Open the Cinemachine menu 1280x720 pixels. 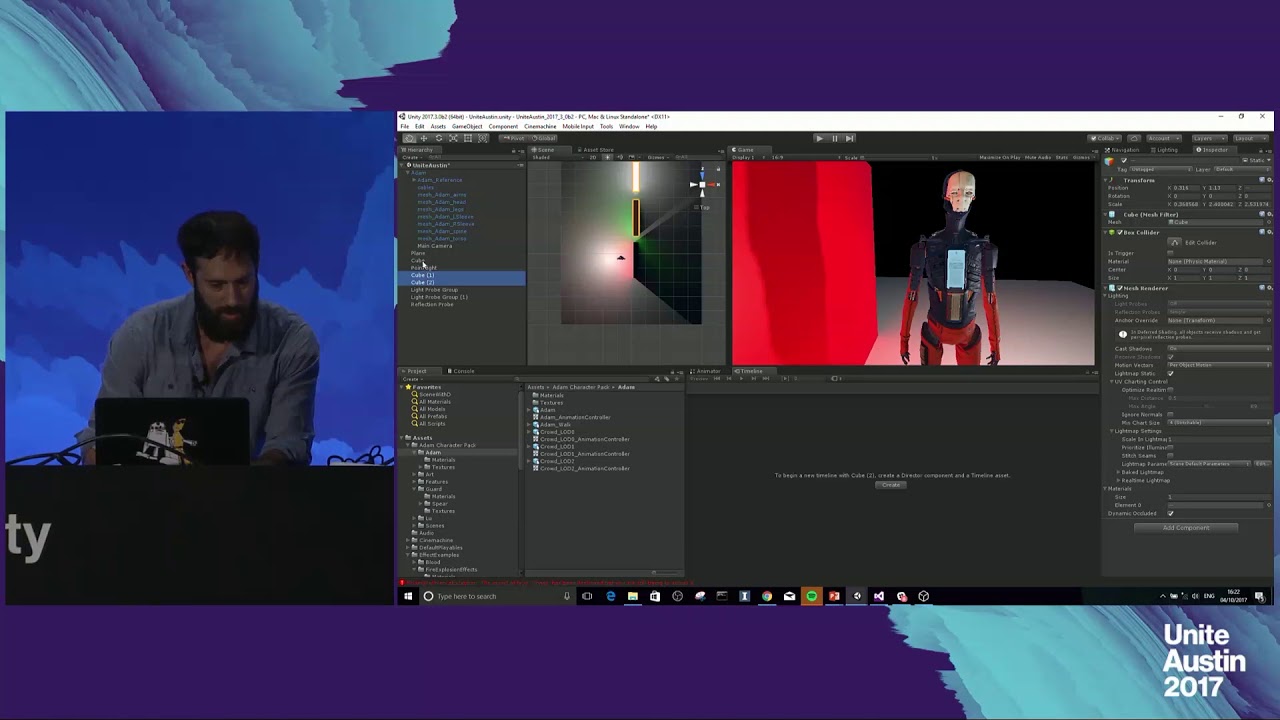pos(540,126)
